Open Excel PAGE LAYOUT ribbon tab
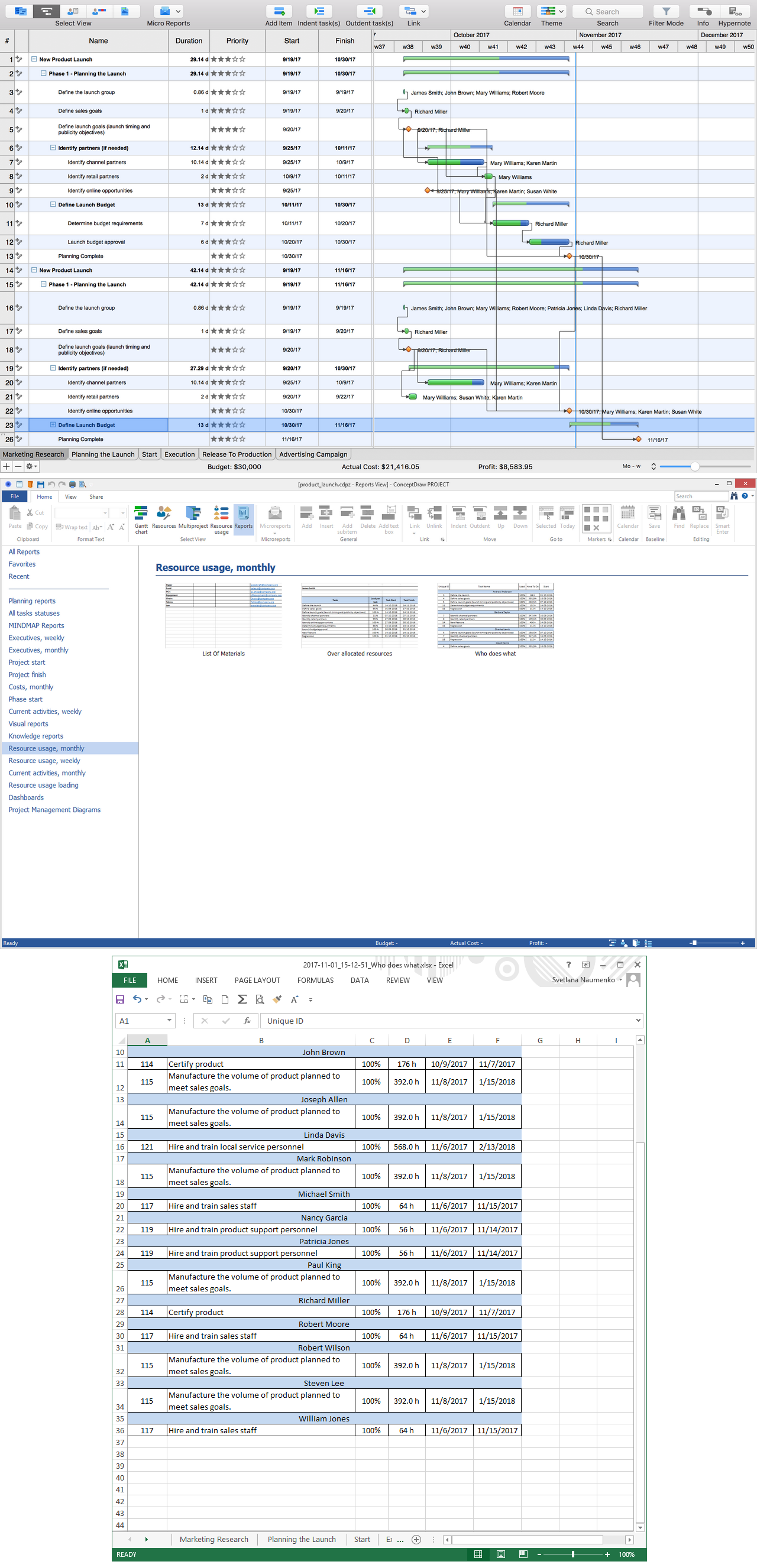This screenshot has width=757, height=1568. pos(257,980)
